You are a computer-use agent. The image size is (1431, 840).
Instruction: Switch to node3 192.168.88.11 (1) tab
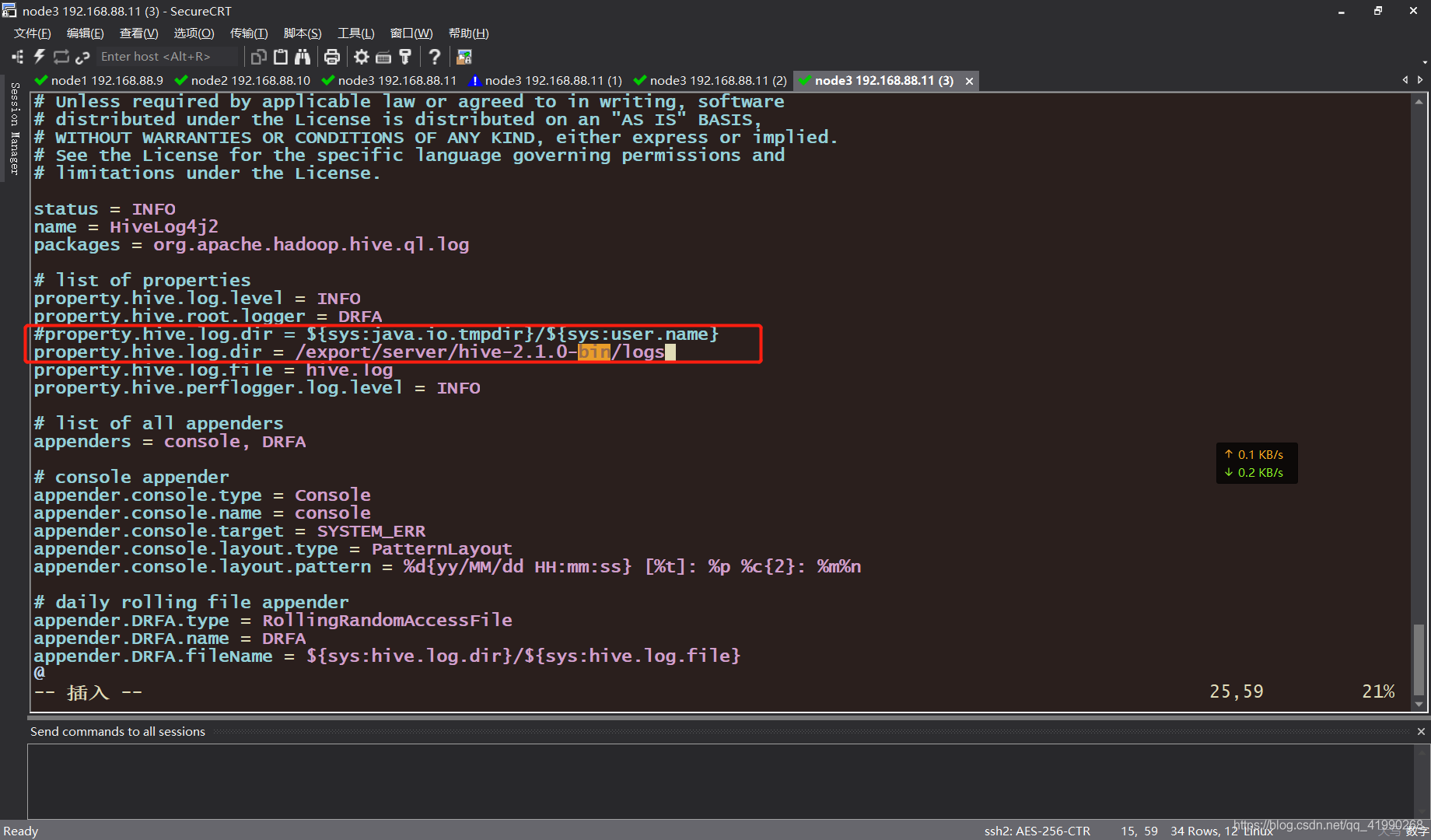[545, 80]
